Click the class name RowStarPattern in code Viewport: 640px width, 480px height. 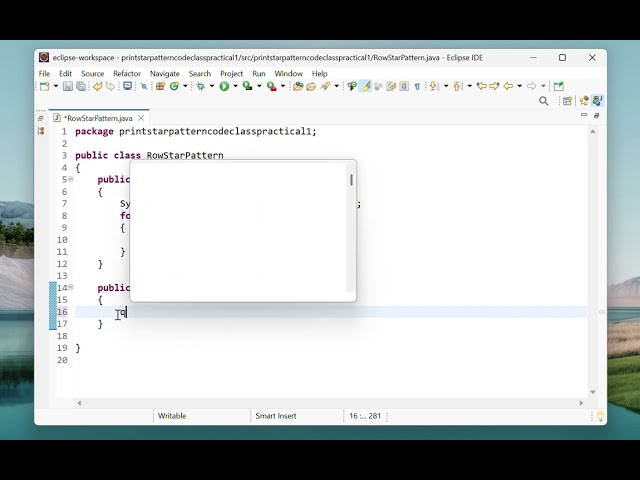pyautogui.click(x=185, y=156)
